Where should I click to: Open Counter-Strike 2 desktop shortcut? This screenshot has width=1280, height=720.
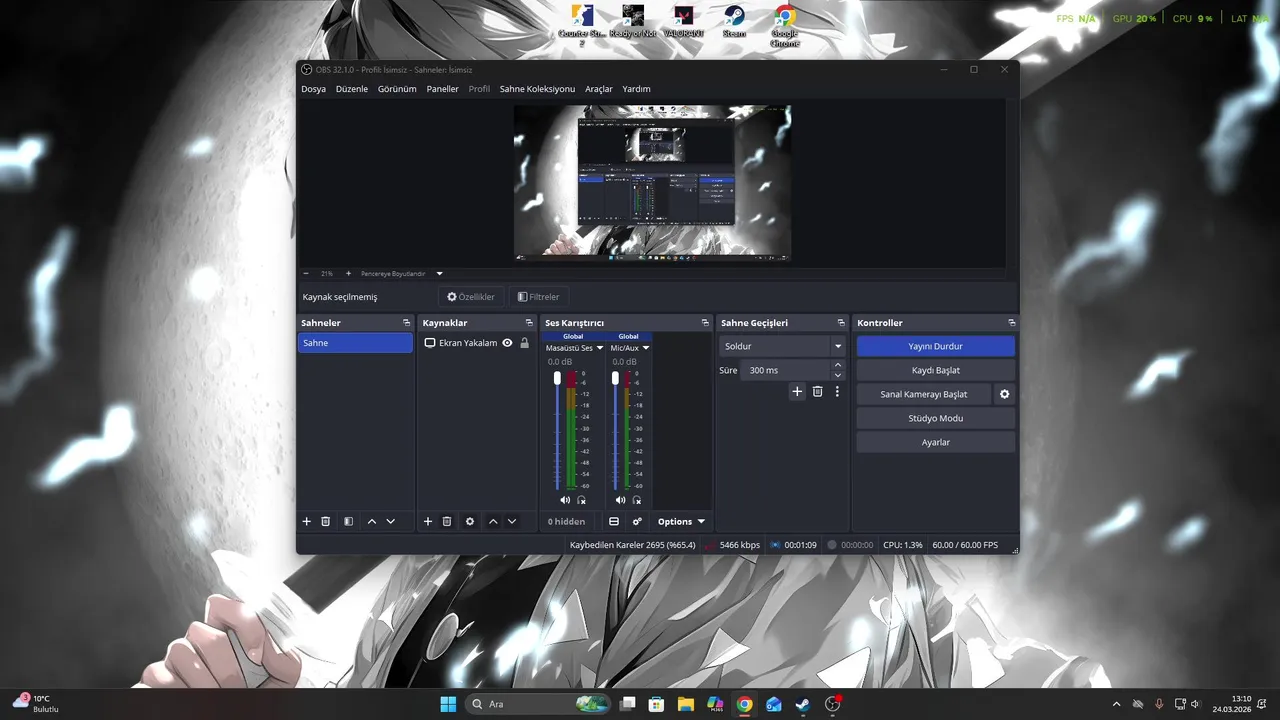[583, 24]
